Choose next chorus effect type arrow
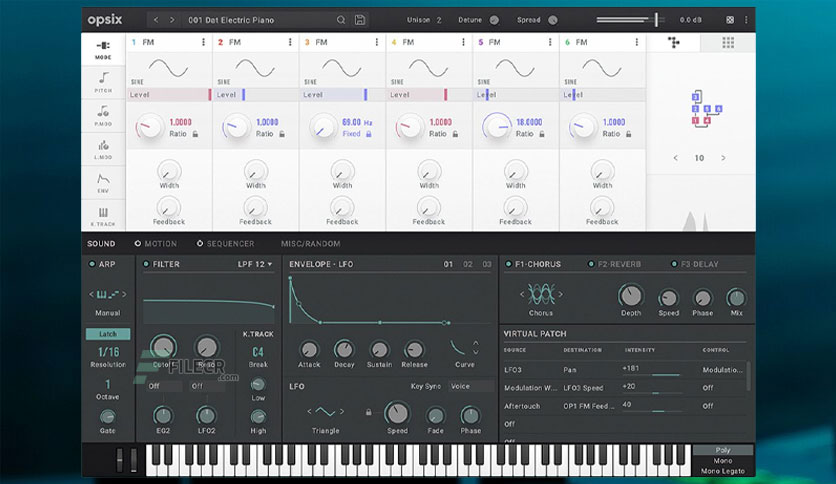Screen dimensions: 836x484 (560, 294)
